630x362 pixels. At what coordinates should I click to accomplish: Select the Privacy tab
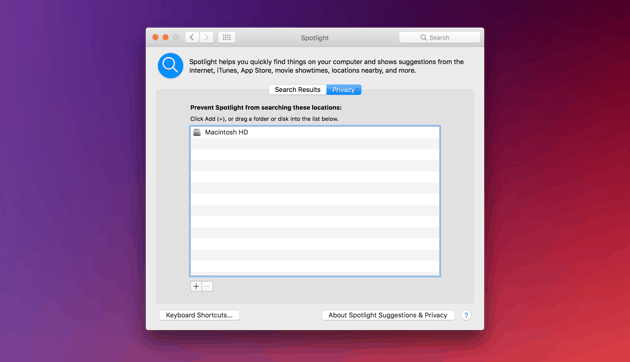coord(344,90)
